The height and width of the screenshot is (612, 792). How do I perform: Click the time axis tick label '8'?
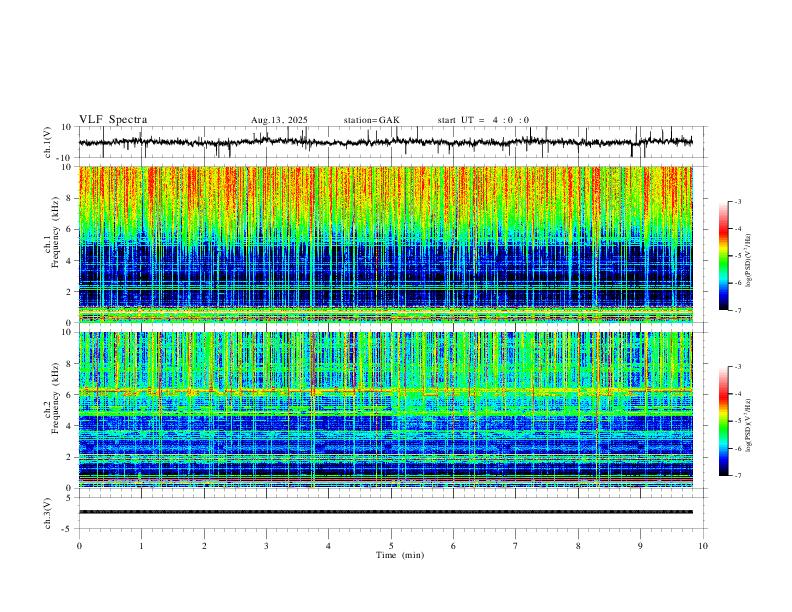[x=578, y=546]
